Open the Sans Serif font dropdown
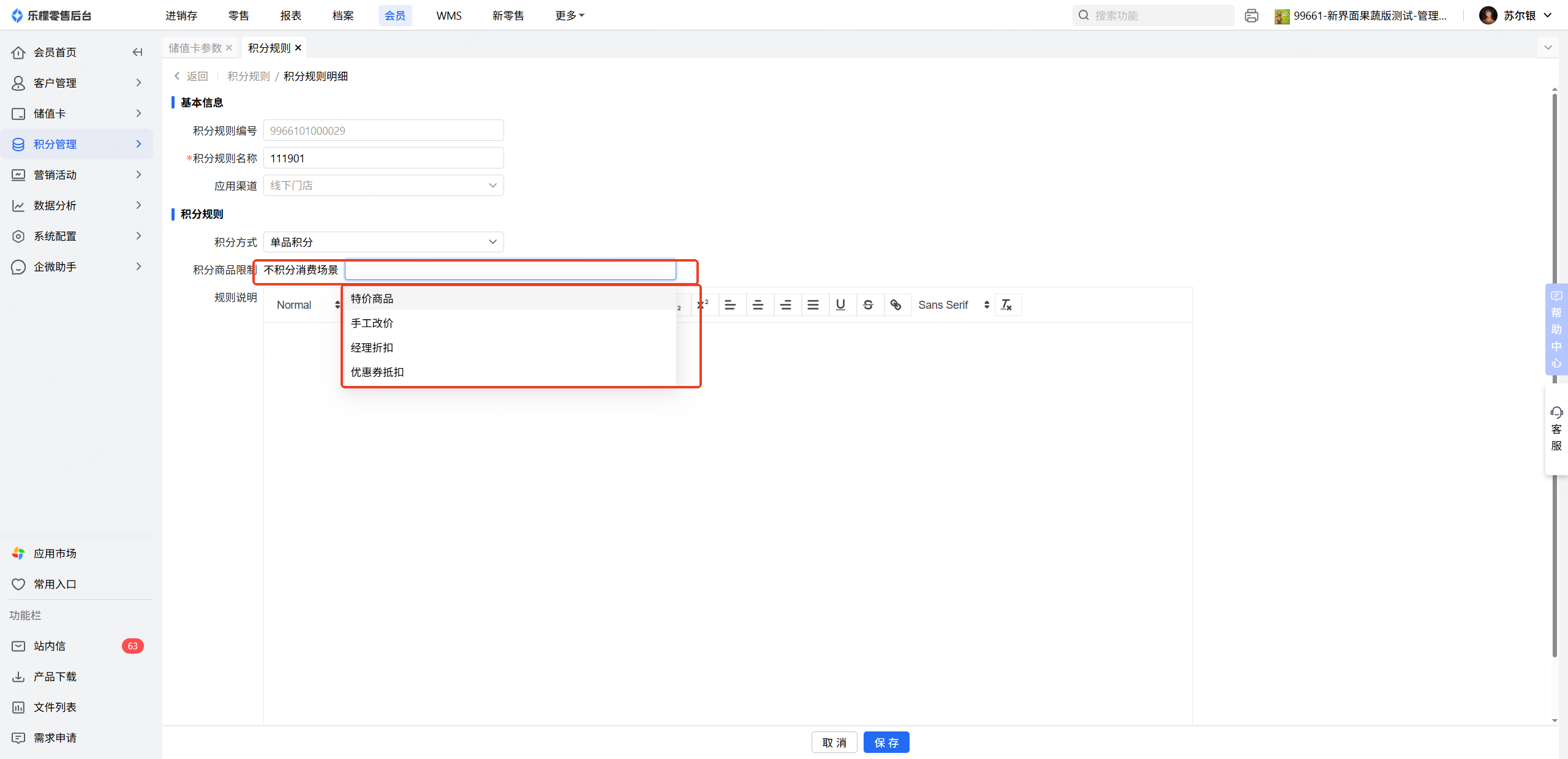This screenshot has width=1568, height=759. point(953,304)
